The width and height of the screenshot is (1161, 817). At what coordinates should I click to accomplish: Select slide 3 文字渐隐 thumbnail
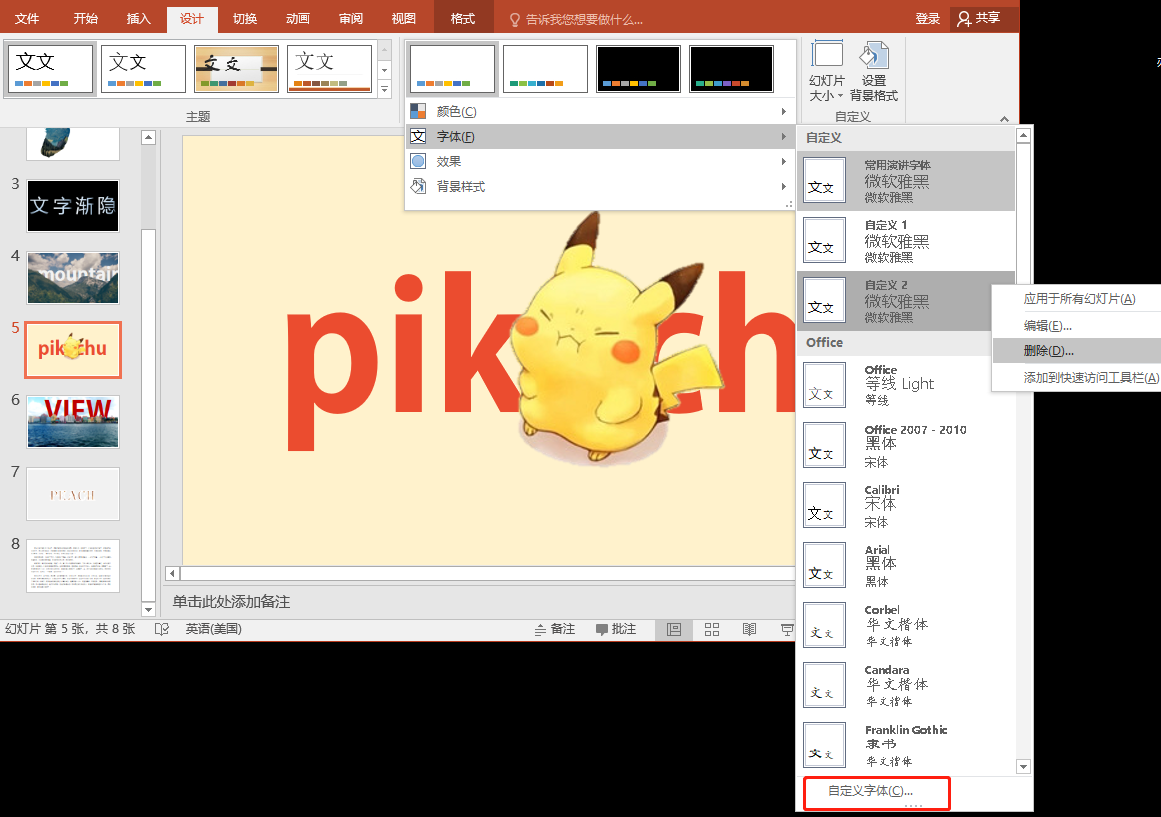pyautogui.click(x=73, y=206)
